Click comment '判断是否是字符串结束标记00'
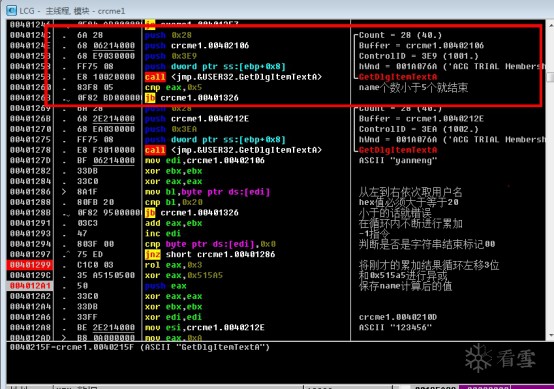The width and height of the screenshot is (554, 389). tap(427, 244)
